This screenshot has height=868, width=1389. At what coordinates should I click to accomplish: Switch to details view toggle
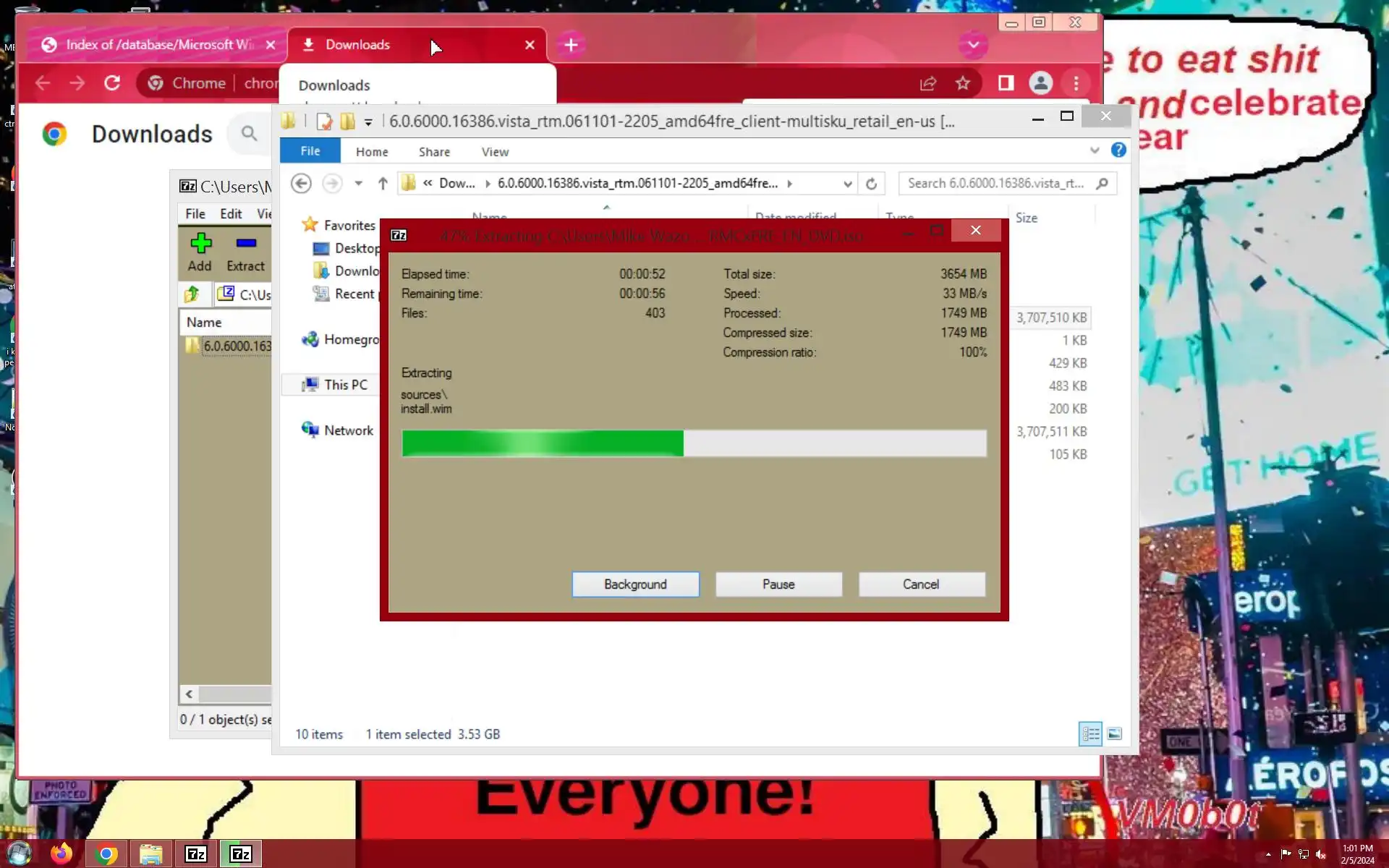click(1090, 734)
